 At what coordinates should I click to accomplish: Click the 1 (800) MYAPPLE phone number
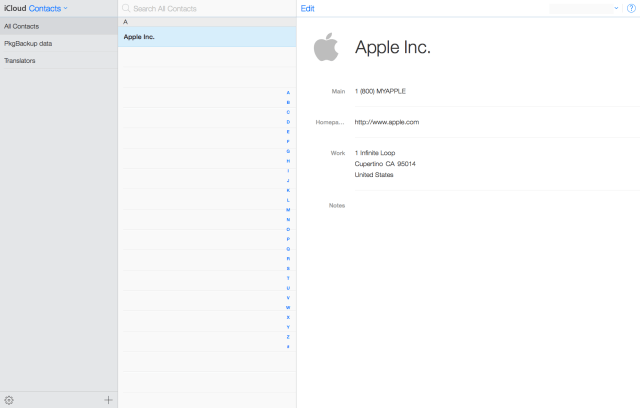380,91
